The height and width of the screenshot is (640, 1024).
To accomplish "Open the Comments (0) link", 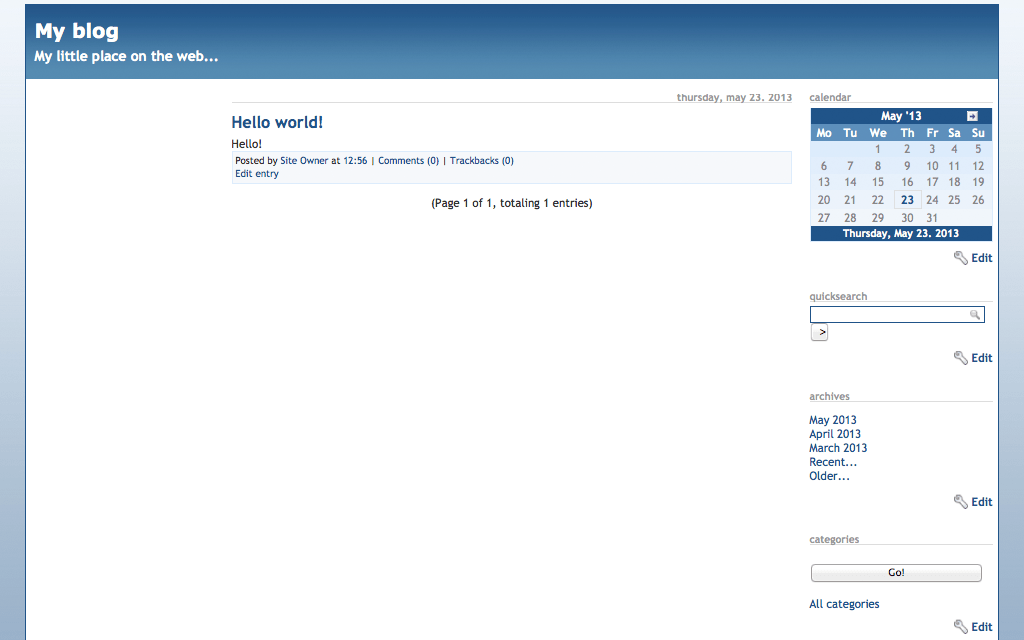I will pyautogui.click(x=408, y=161).
